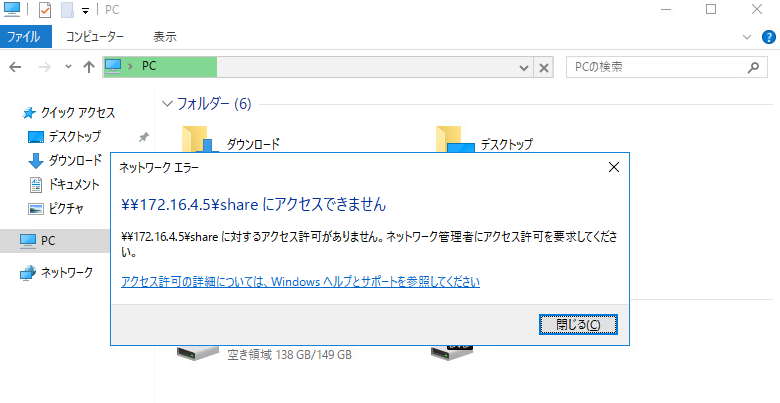Click the 閉じる(C) button
The height and width of the screenshot is (403, 780).
578,325
